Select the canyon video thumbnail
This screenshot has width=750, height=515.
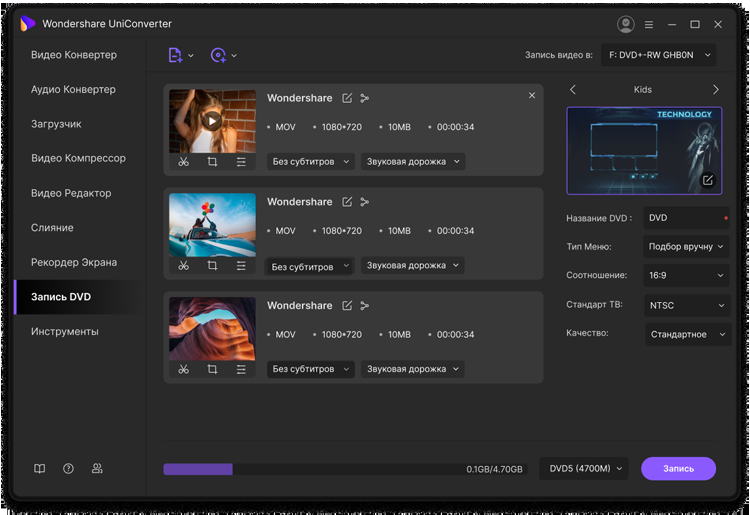[212, 329]
